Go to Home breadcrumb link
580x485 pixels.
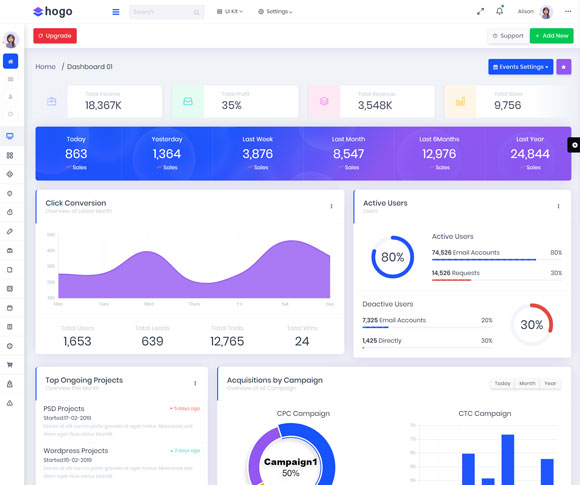pos(45,67)
